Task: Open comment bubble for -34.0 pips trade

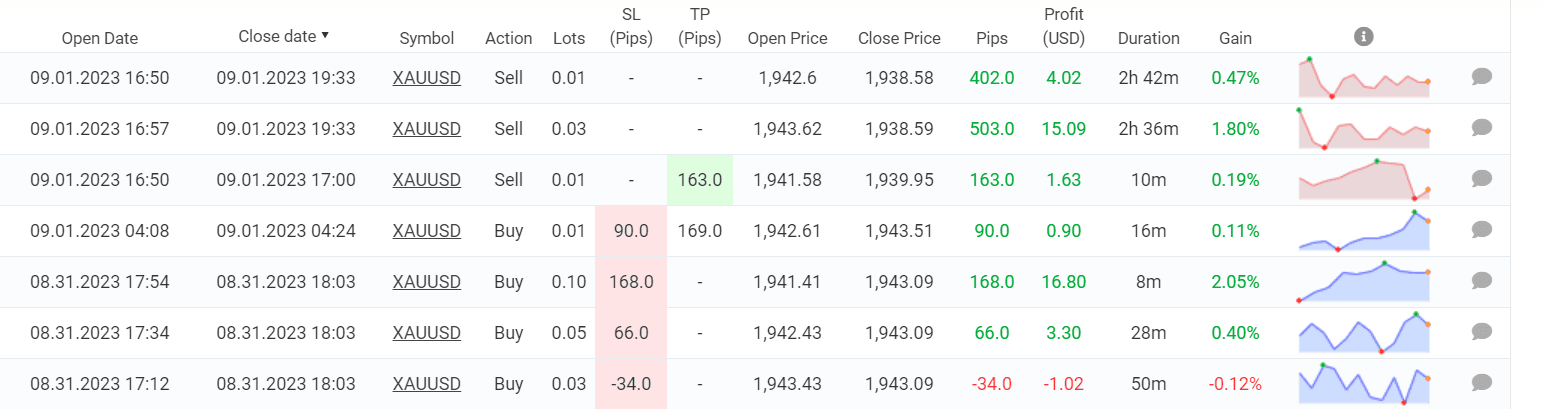Action: click(x=1482, y=383)
